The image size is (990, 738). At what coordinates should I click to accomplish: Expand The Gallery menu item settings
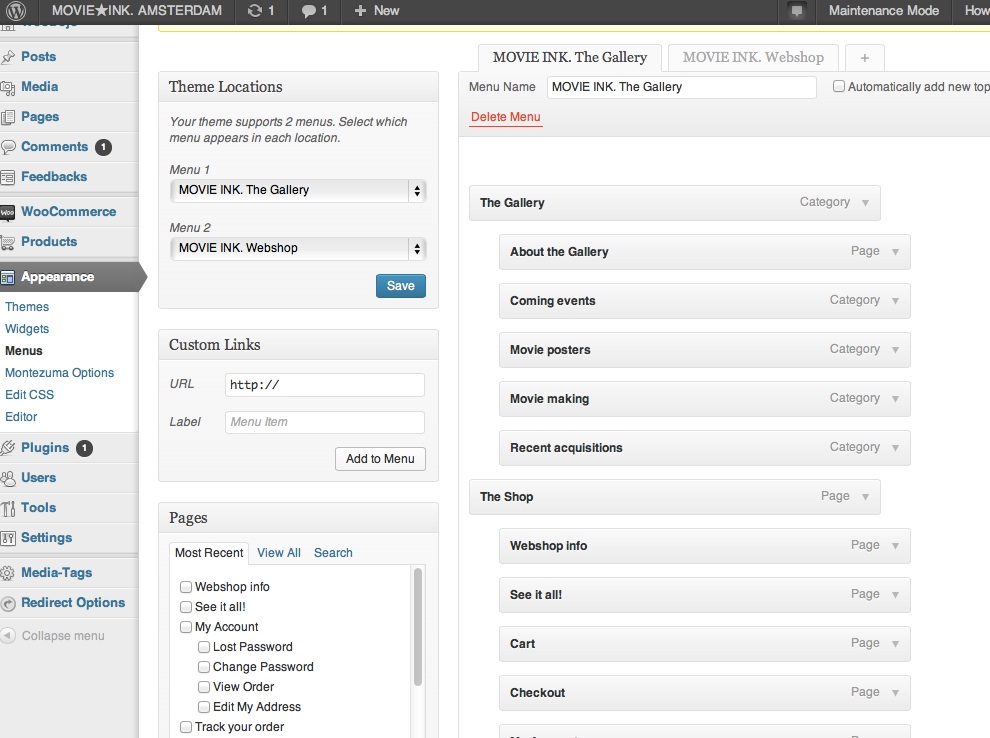865,203
